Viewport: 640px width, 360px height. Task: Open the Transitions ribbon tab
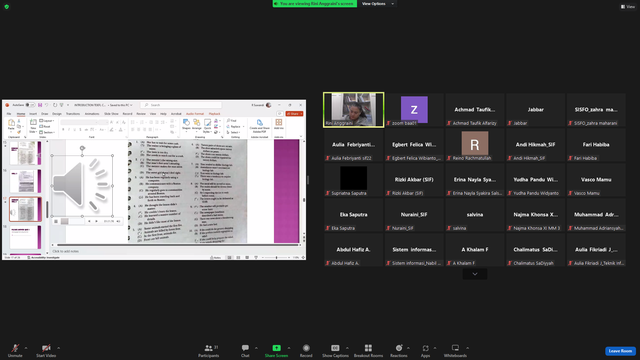click(73, 114)
